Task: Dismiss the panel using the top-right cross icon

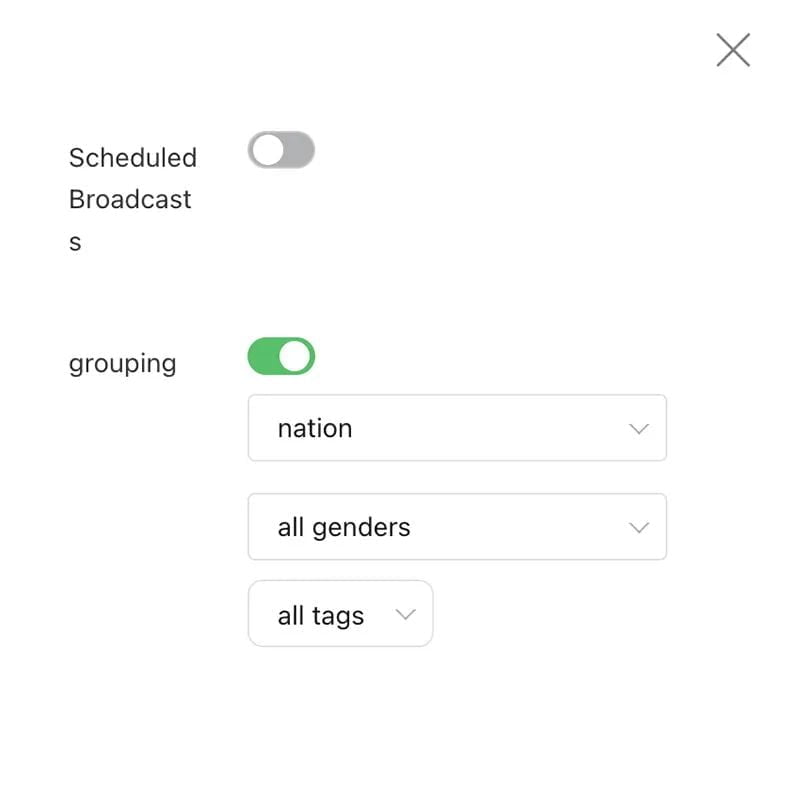Action: click(x=733, y=50)
